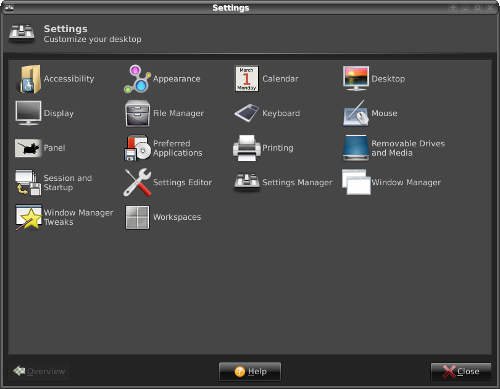Screen dimensions: 500x389
Task: Click the Mouse settings icon
Action: (x=356, y=113)
